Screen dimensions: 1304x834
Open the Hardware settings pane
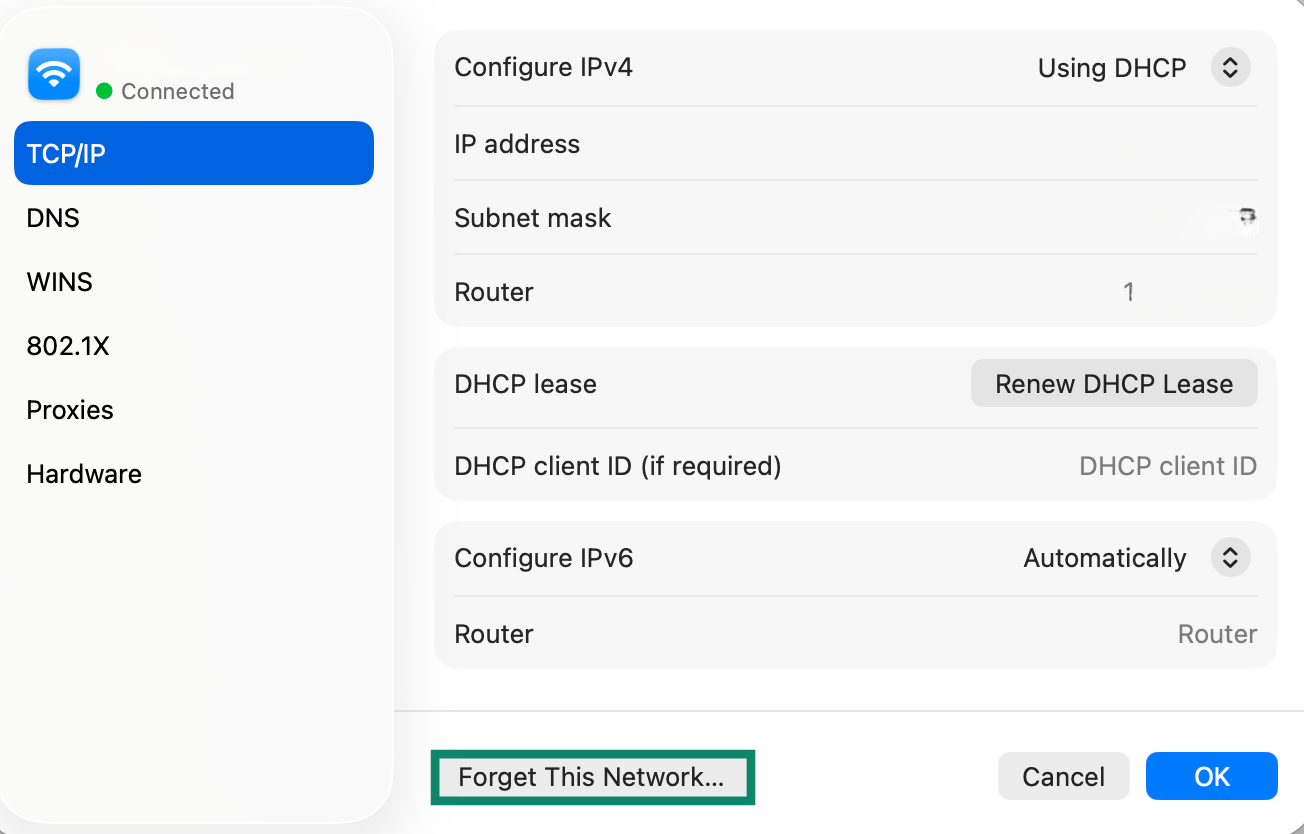click(x=84, y=473)
